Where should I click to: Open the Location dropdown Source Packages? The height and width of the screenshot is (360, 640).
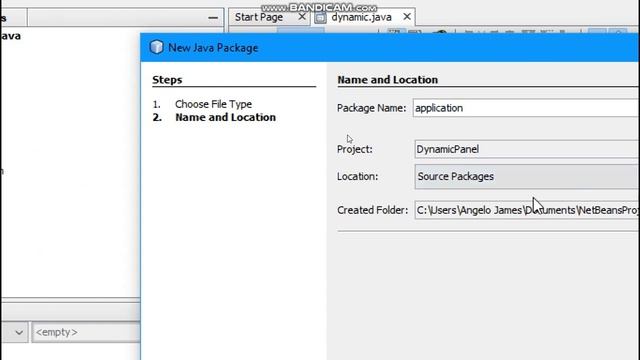tap(527, 177)
